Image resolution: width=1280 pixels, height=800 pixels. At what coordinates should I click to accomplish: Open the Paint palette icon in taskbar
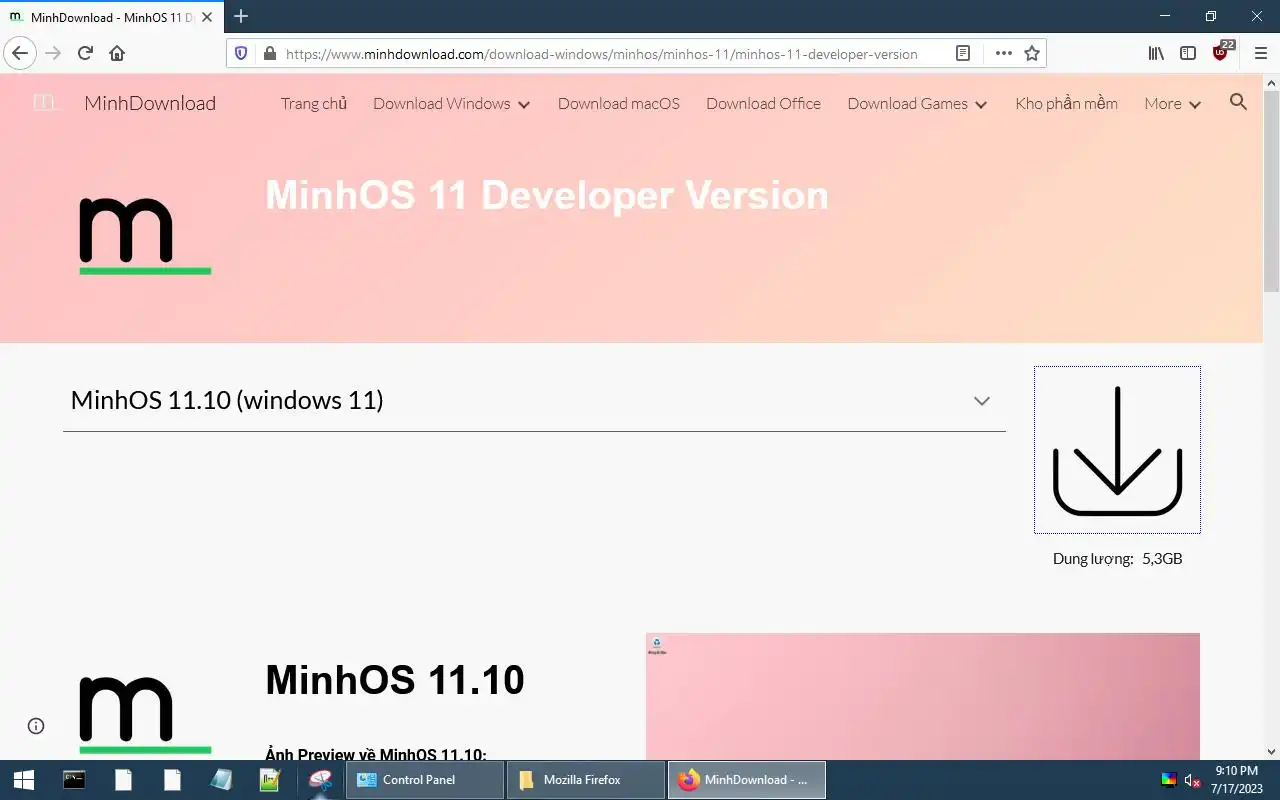pos(320,780)
